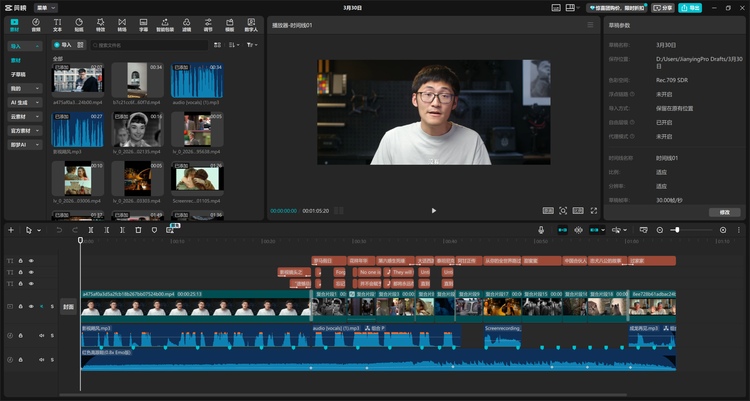
Task: Mute the 影视飓风.mp3 audio track
Action: [42, 335]
